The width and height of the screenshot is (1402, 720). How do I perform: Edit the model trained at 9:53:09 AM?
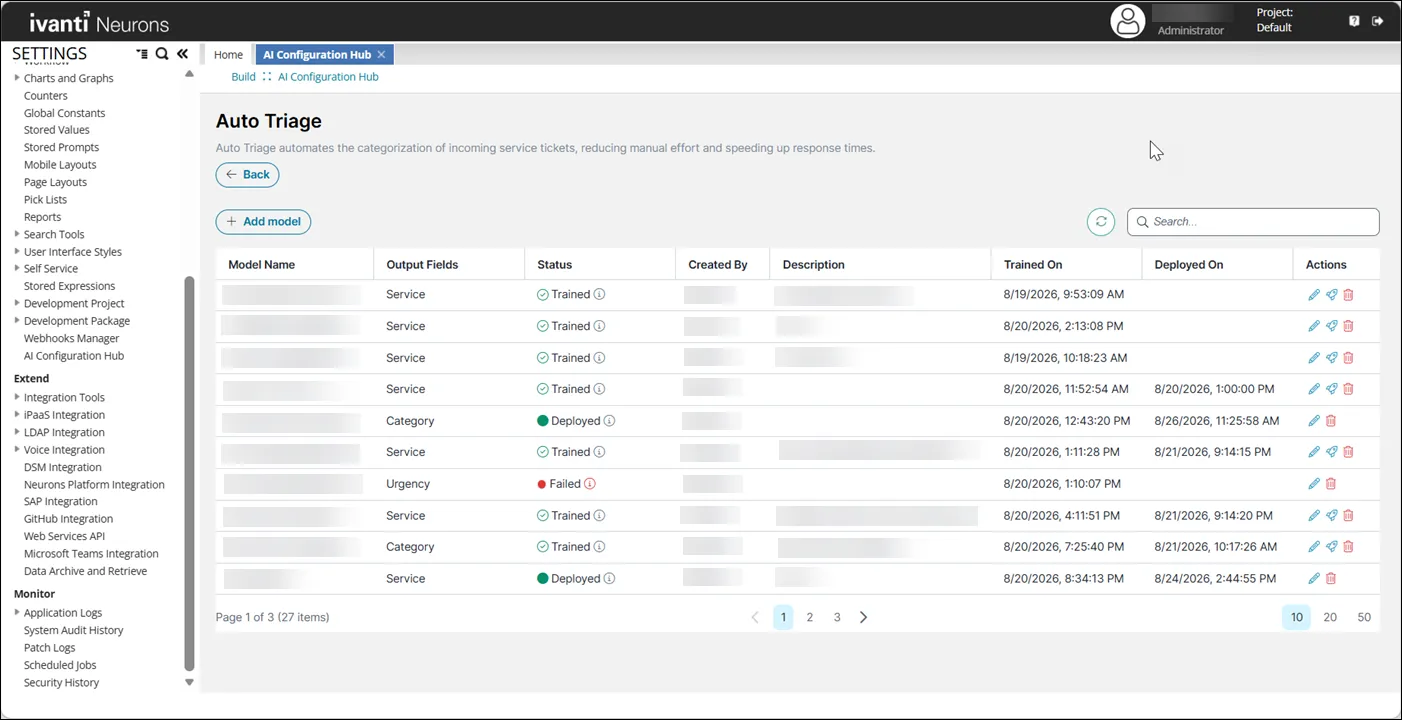tap(1314, 295)
